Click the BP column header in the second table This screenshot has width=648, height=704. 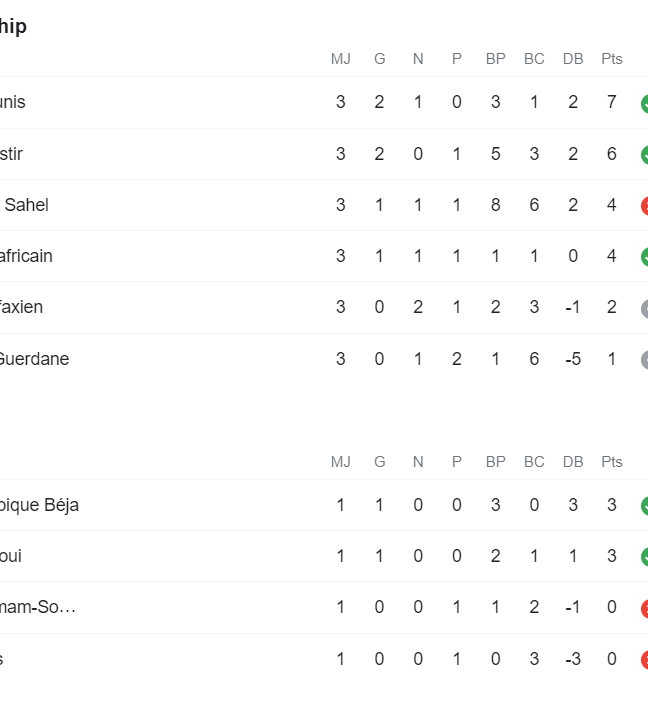point(495,462)
